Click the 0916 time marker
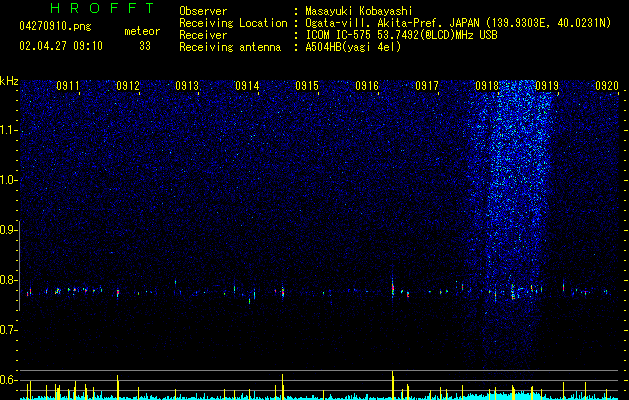This screenshot has width=629, height=400. (x=367, y=86)
